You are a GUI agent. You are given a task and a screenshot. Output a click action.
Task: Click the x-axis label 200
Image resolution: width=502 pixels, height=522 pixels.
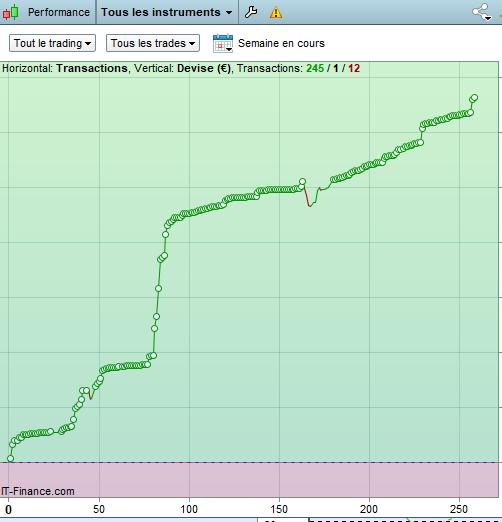point(369,509)
